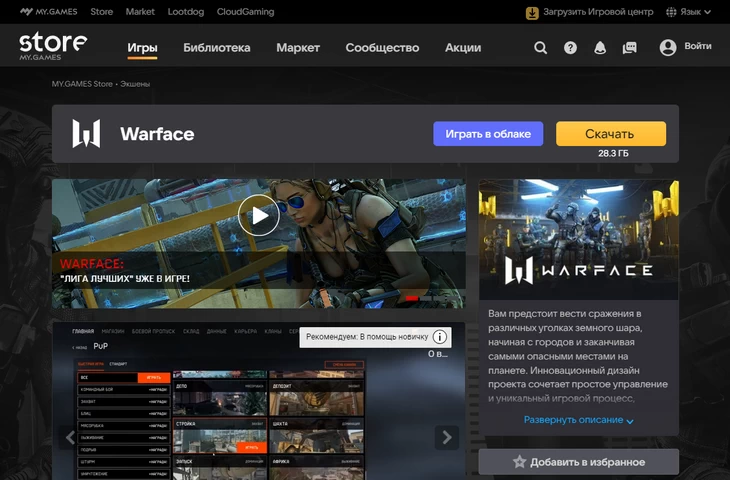
Task: Click Играть в облаке button
Action: tap(488, 134)
